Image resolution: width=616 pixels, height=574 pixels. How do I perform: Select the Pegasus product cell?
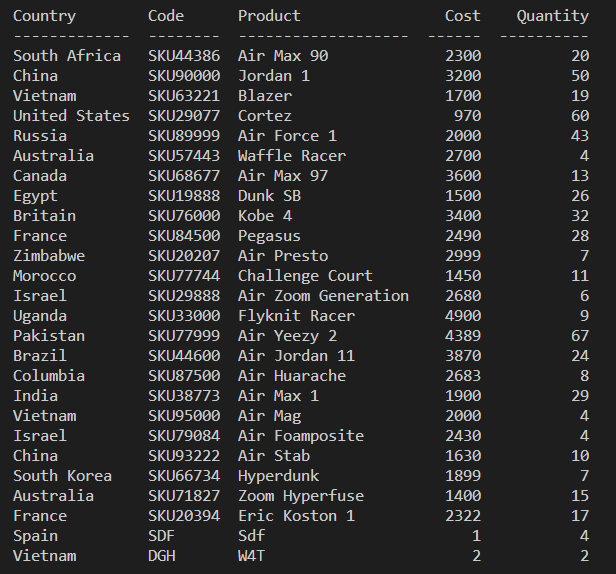269,237
